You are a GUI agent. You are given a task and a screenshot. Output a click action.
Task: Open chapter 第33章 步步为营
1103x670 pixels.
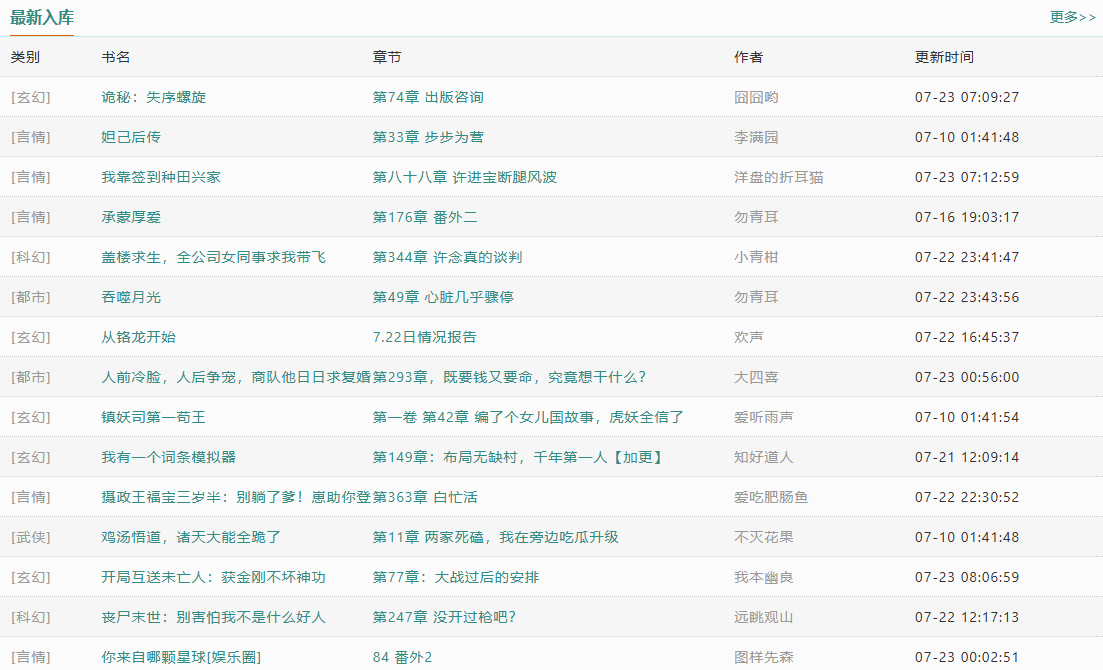click(428, 137)
